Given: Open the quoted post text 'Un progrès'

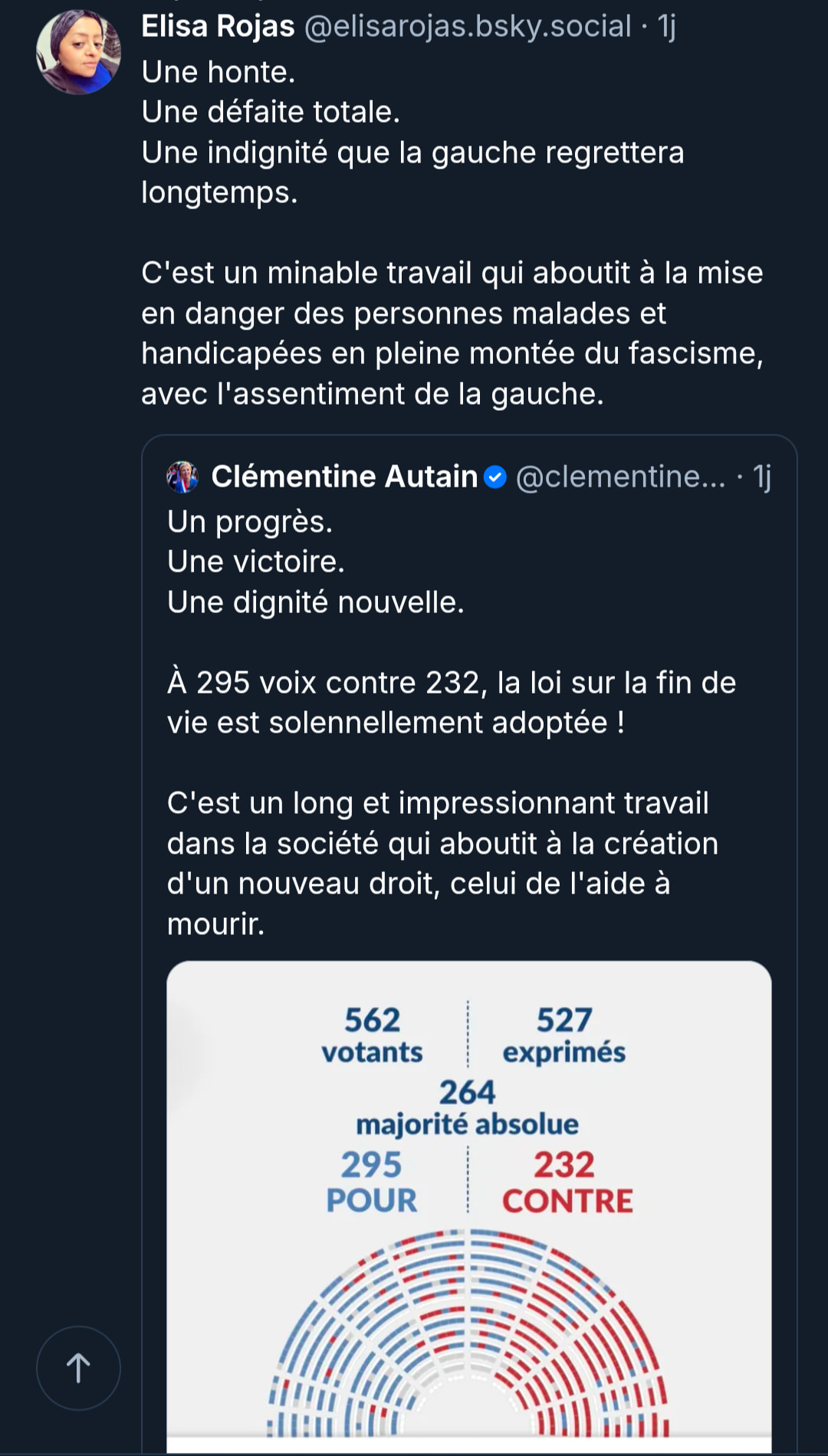Looking at the screenshot, I should [250, 522].
